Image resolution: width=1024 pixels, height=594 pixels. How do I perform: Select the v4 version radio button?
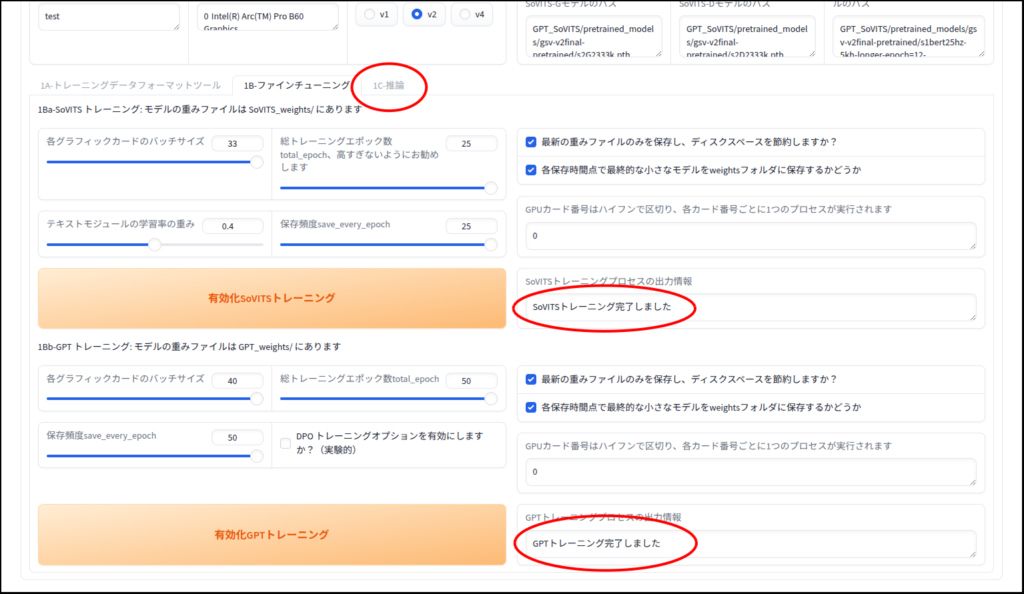click(465, 14)
